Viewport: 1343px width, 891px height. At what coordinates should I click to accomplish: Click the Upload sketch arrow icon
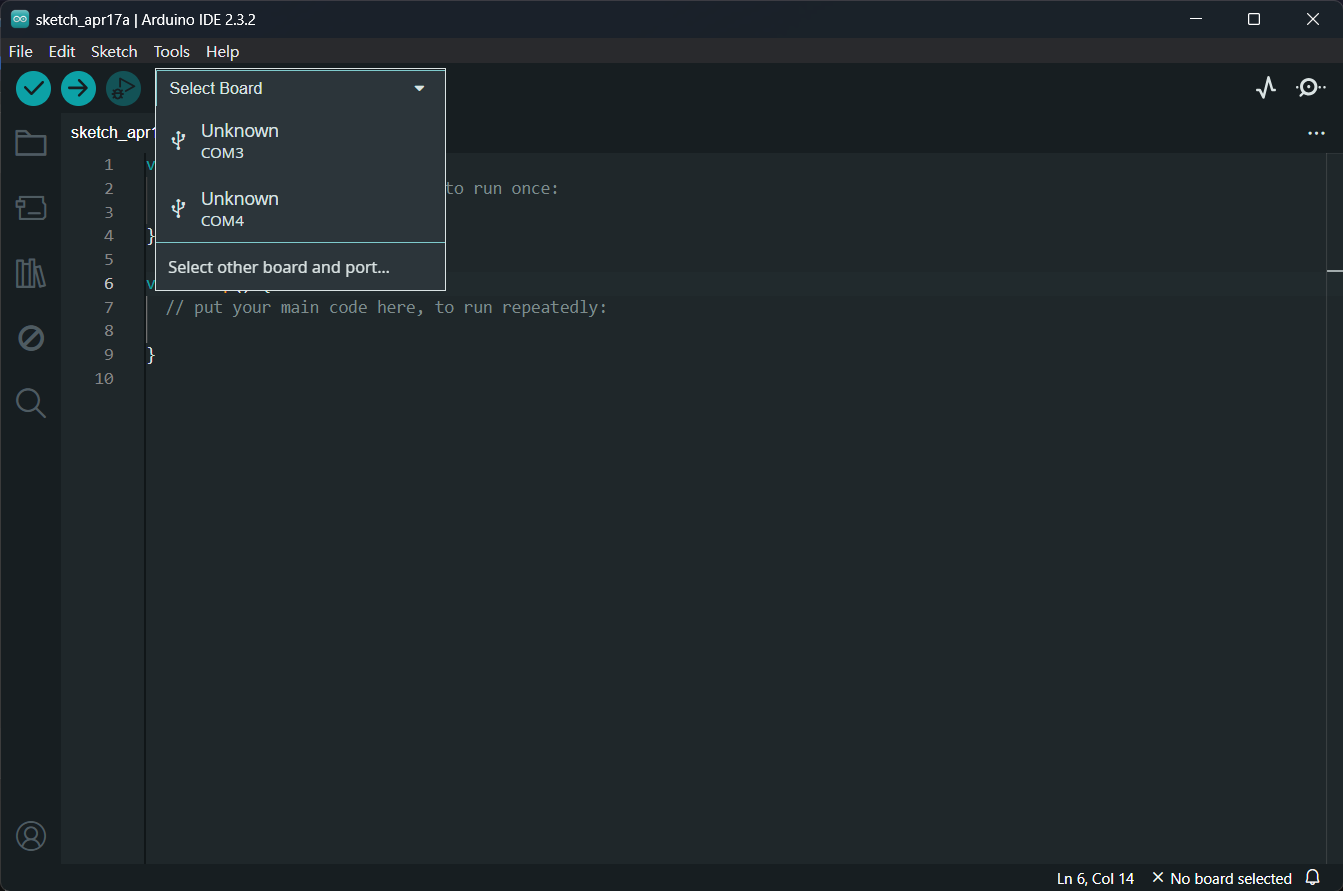click(x=78, y=88)
